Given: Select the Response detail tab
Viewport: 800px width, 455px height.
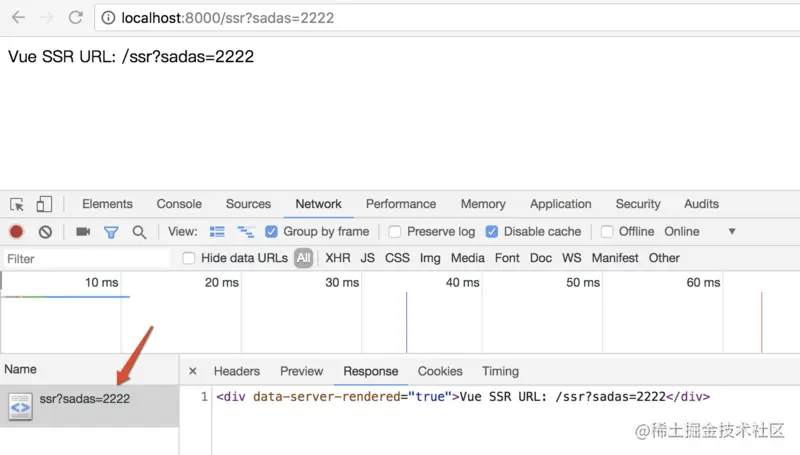Looking at the screenshot, I should click(x=370, y=371).
